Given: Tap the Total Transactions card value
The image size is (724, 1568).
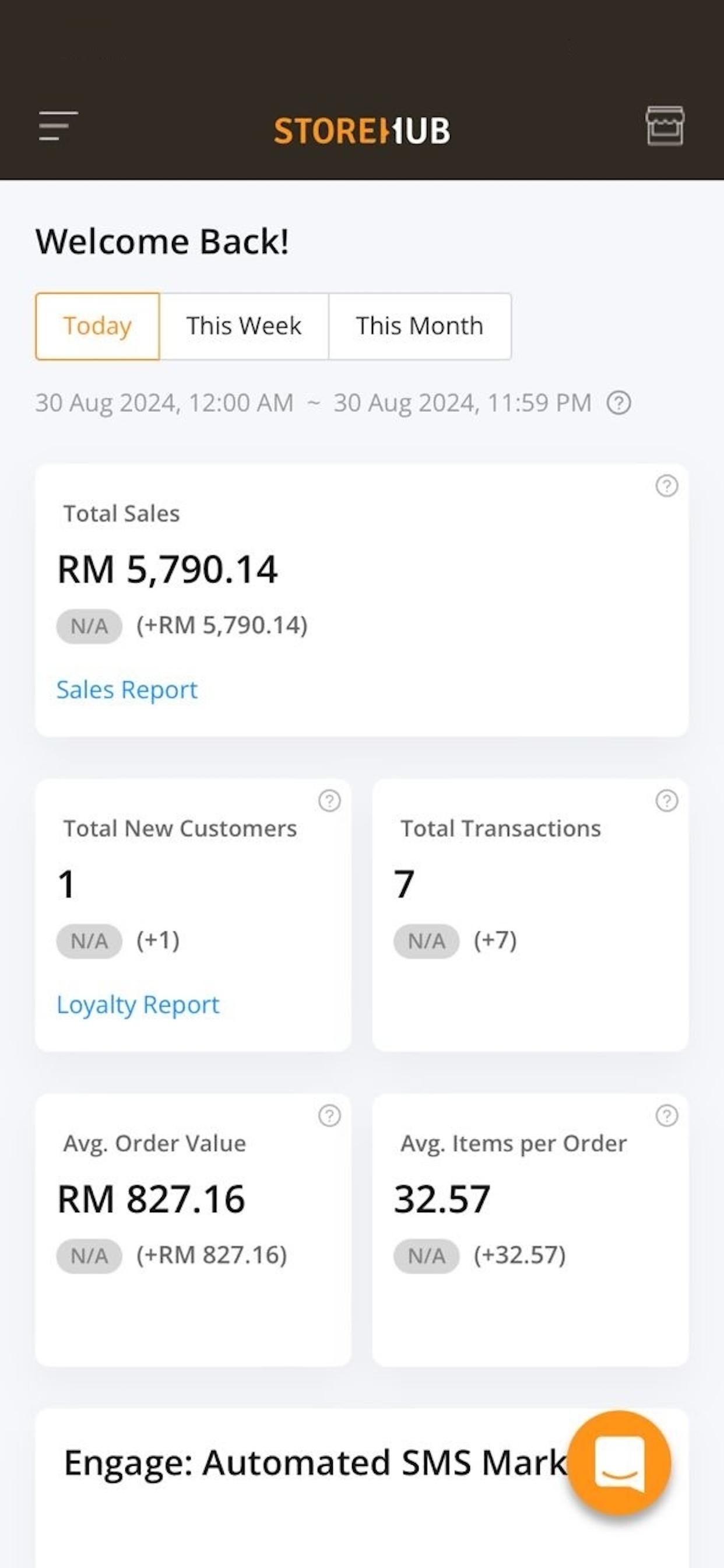Looking at the screenshot, I should click(x=404, y=884).
